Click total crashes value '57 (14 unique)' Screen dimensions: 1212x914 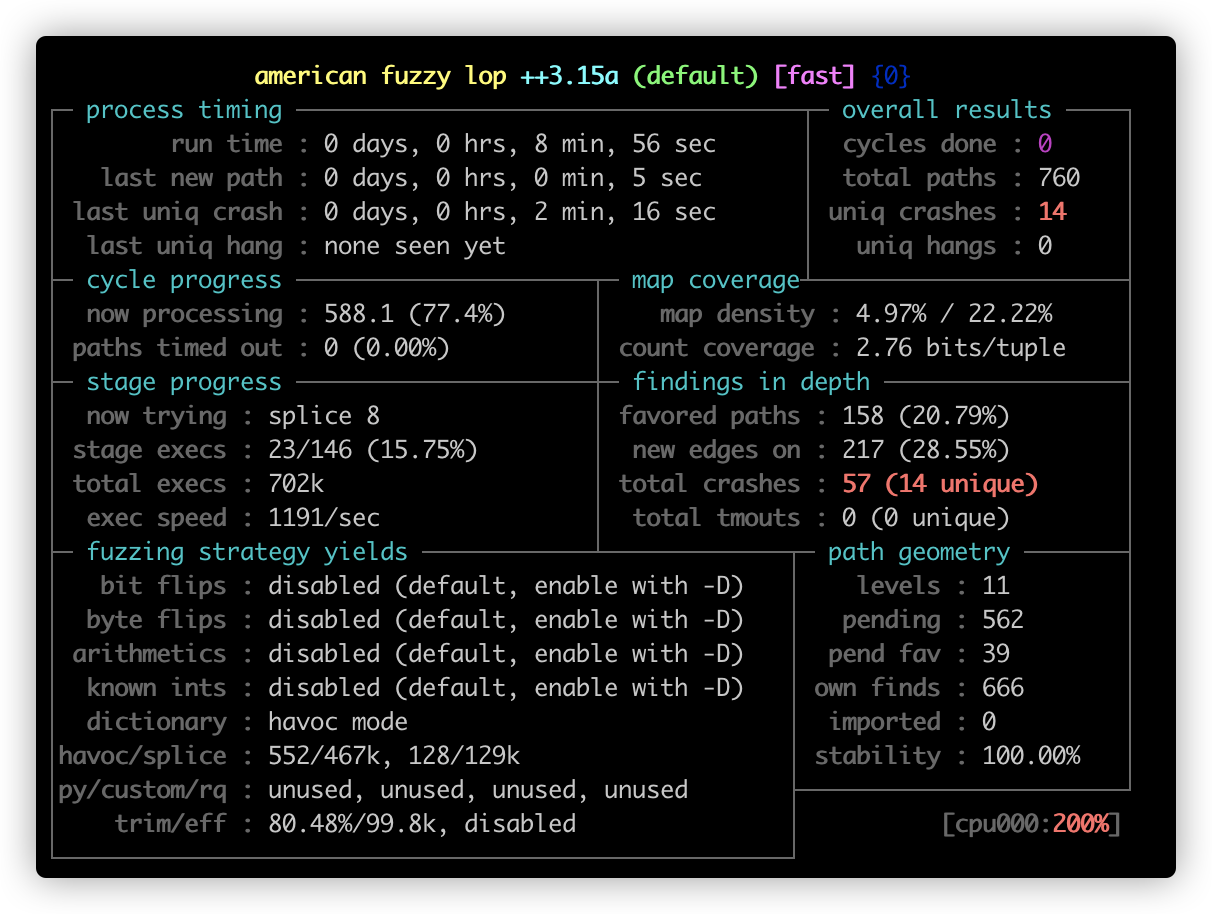[x=941, y=484]
